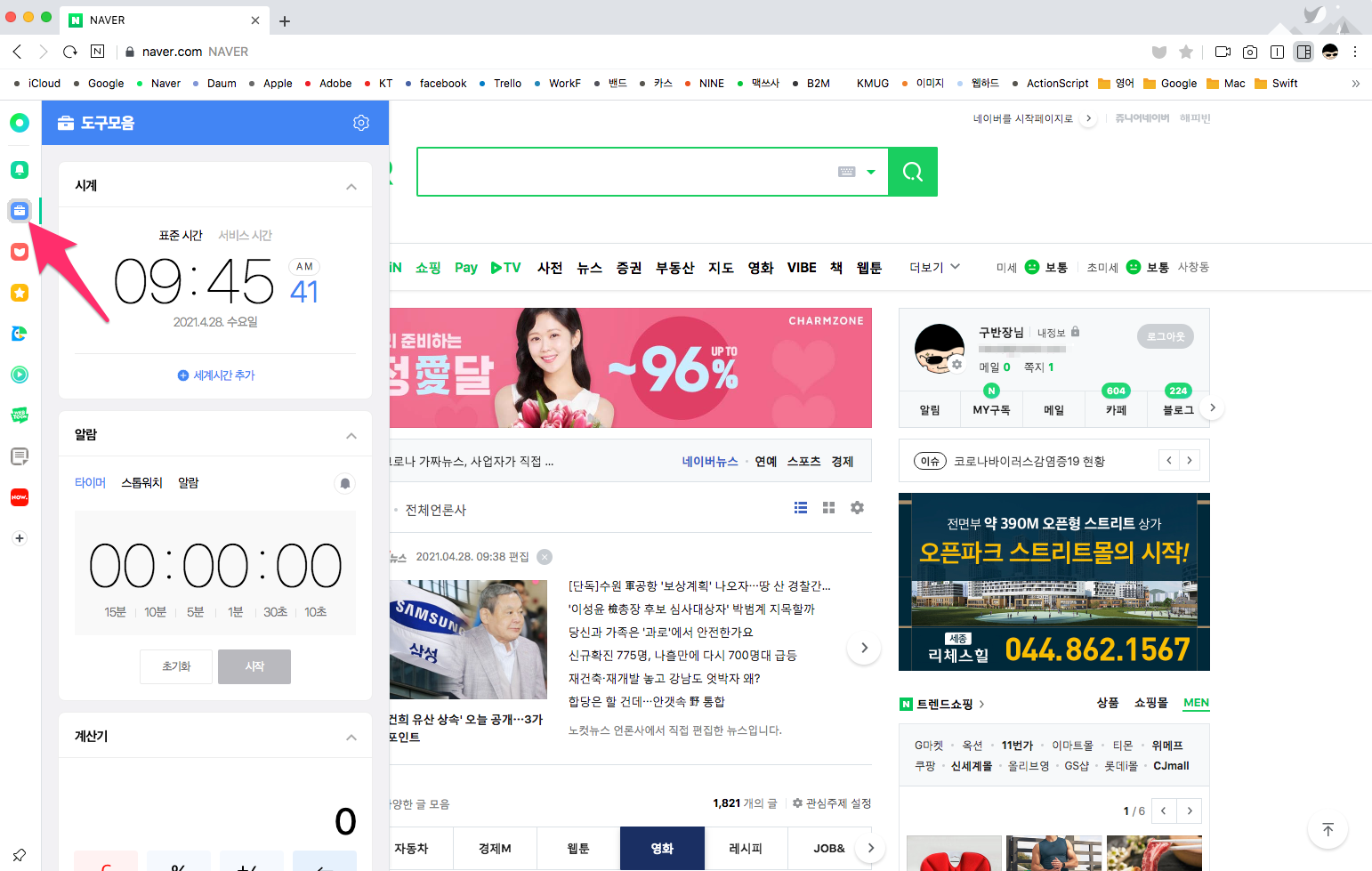
Task: Open the memo note sidebar icon
Action: click(x=20, y=456)
